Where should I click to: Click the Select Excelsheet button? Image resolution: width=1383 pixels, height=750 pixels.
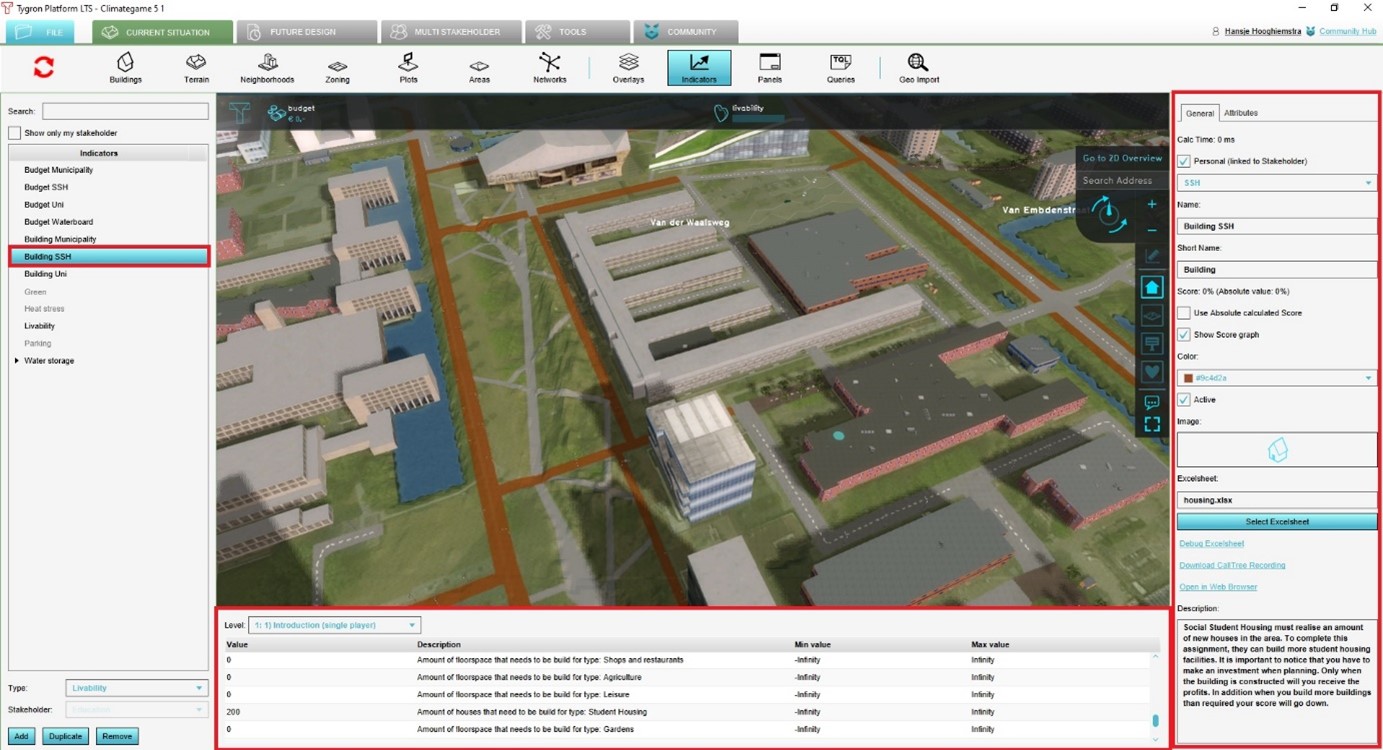(1276, 521)
